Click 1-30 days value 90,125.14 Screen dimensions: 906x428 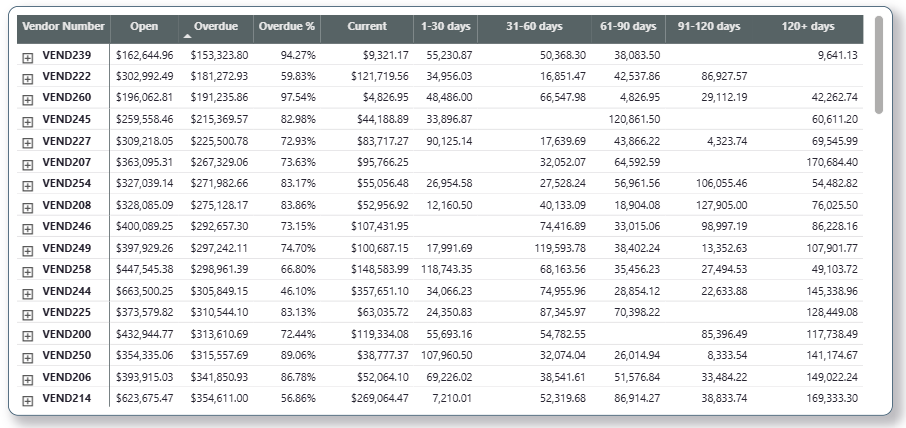point(449,141)
